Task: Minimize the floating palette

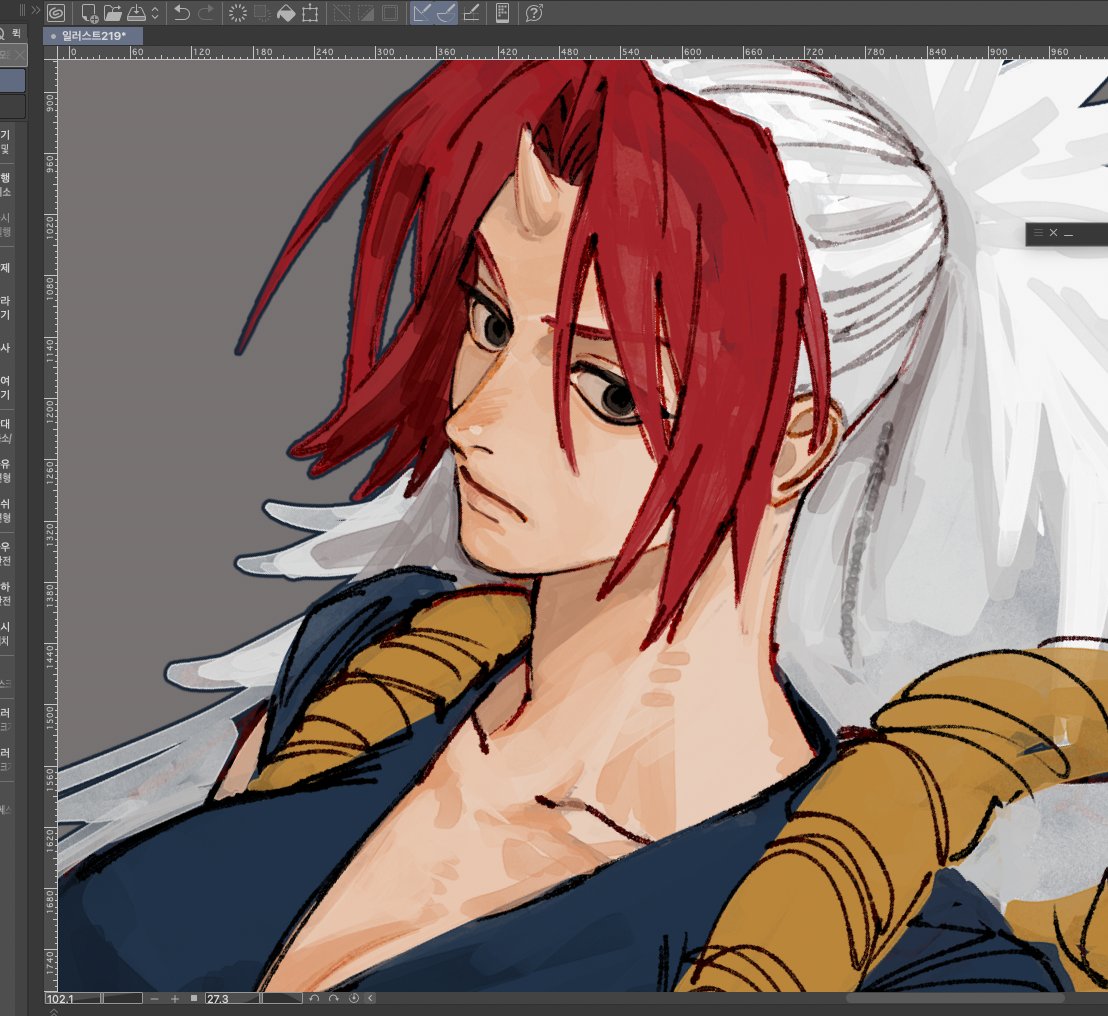Action: [x=1068, y=233]
